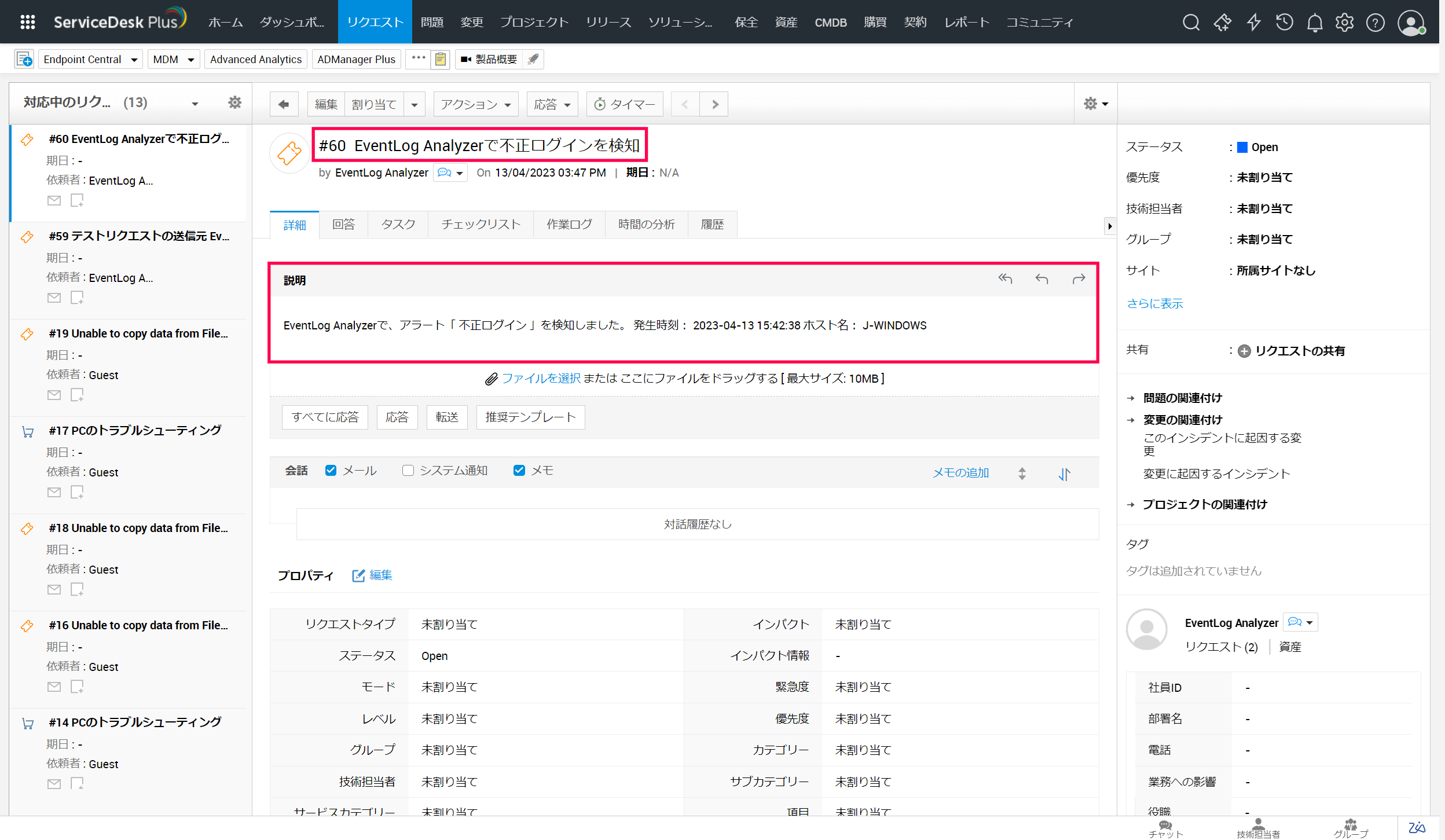
Task: Click the quick actions lightning icon
Action: point(1253,23)
